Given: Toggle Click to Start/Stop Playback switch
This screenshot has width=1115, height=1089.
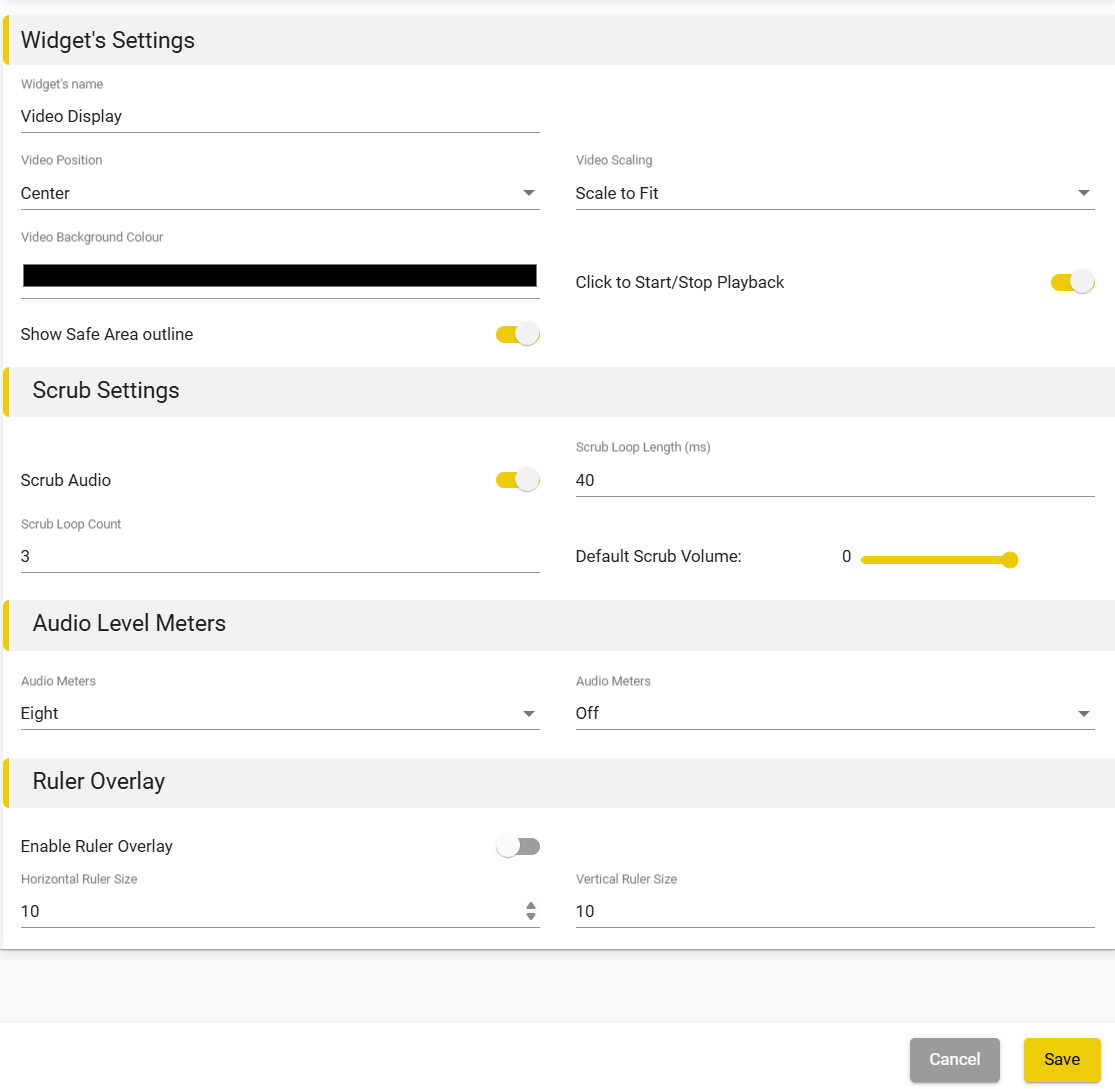Looking at the screenshot, I should coord(1072,282).
